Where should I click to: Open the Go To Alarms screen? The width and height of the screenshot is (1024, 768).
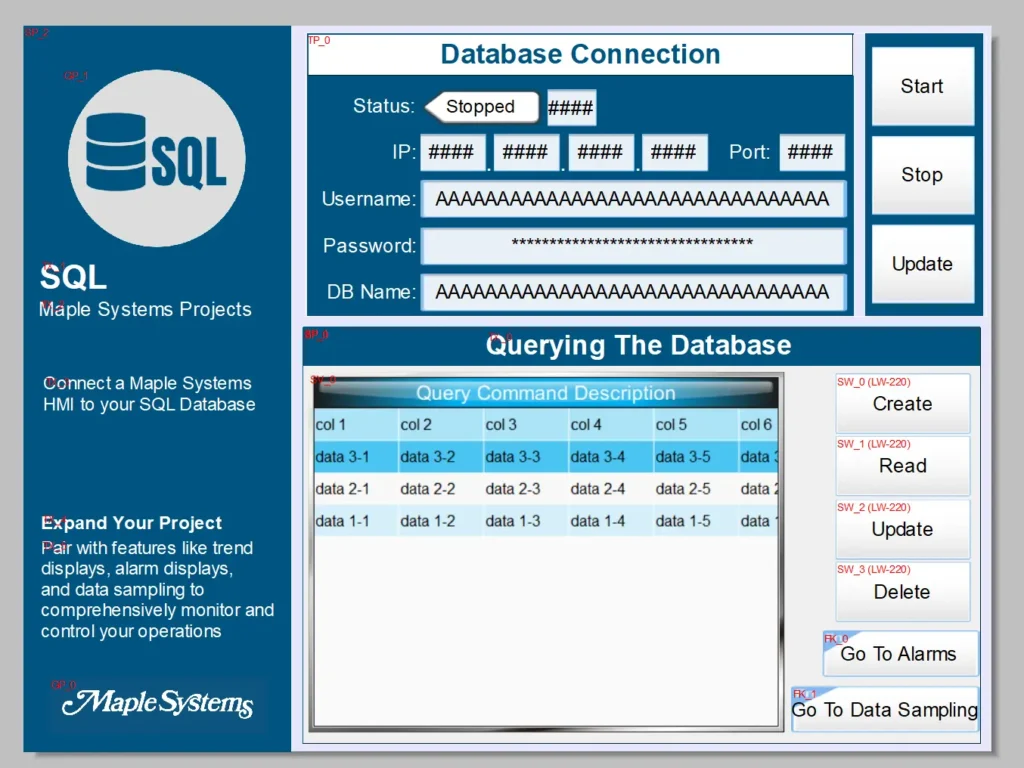899,653
